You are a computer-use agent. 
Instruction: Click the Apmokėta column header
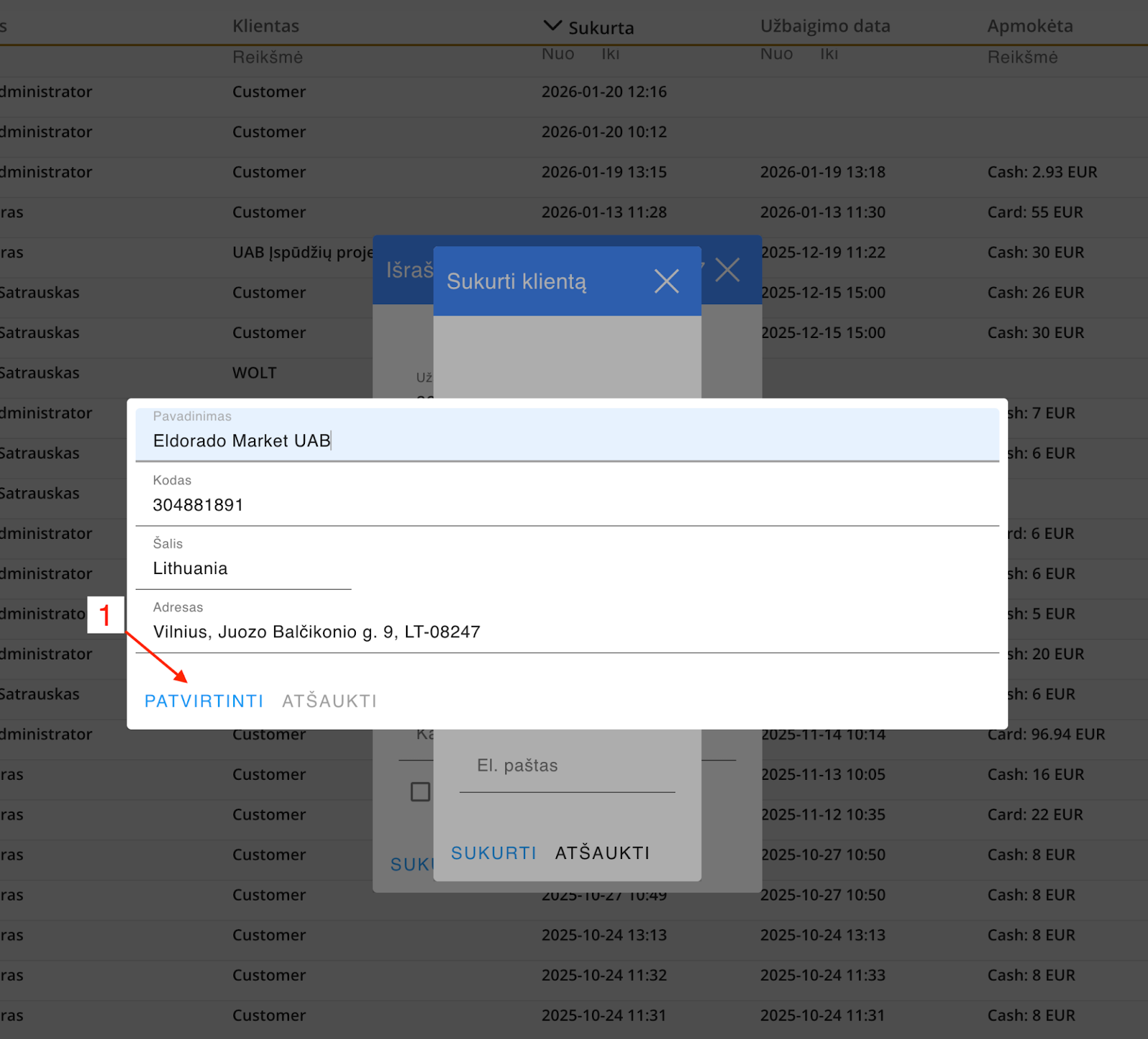pyautogui.click(x=1030, y=27)
